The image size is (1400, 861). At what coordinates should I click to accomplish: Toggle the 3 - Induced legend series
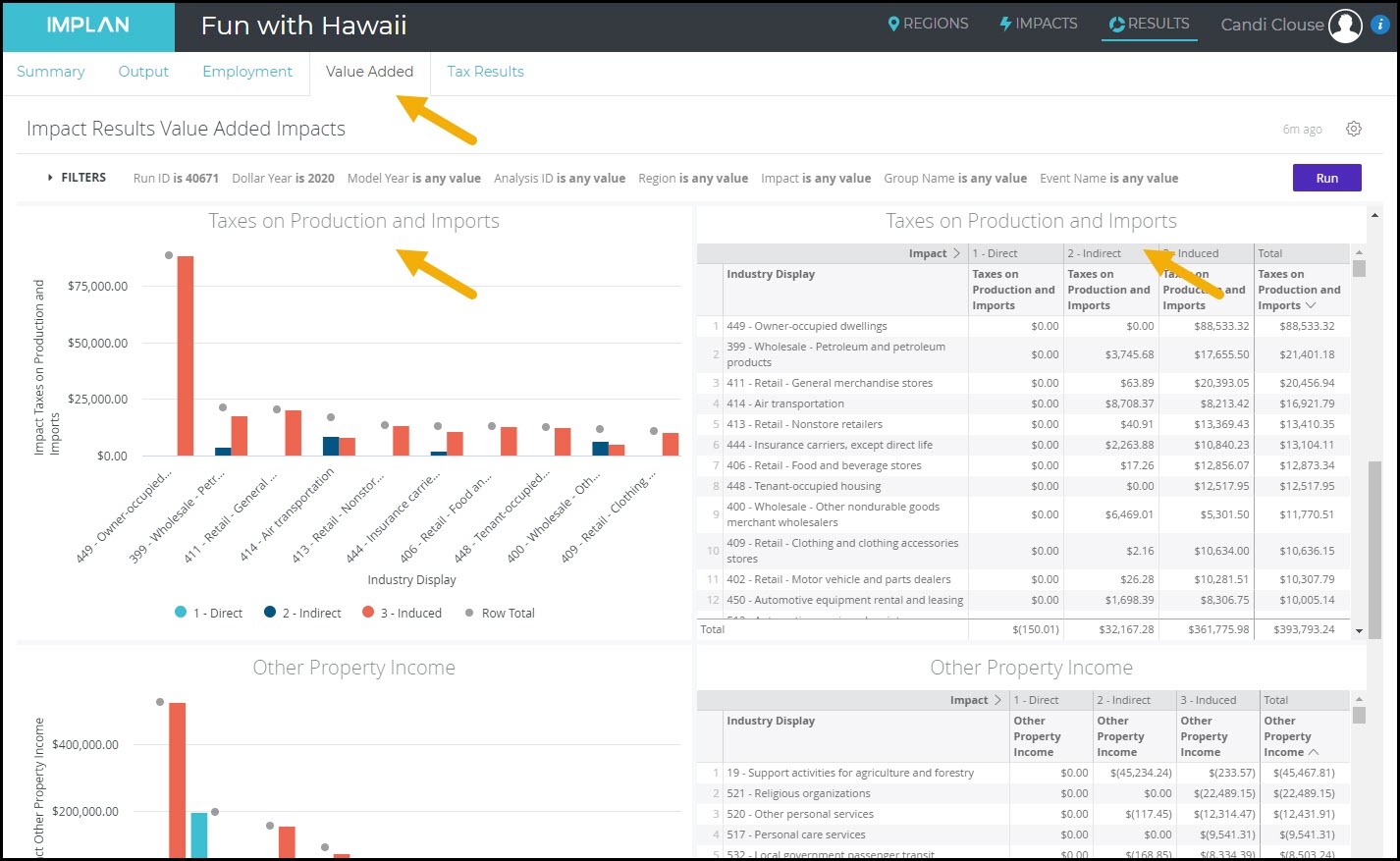pyautogui.click(x=368, y=613)
